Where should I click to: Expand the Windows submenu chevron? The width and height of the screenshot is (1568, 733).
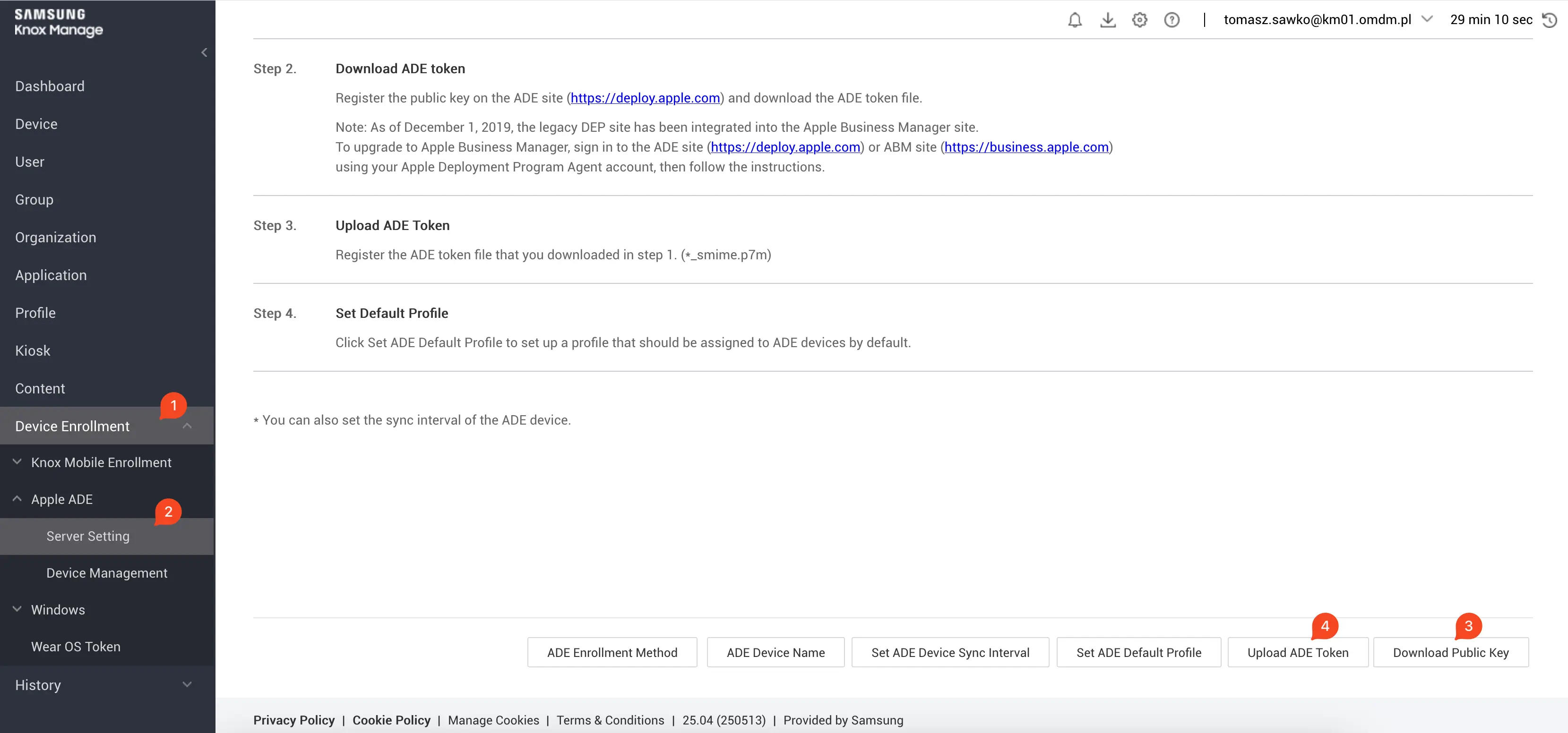click(x=17, y=609)
